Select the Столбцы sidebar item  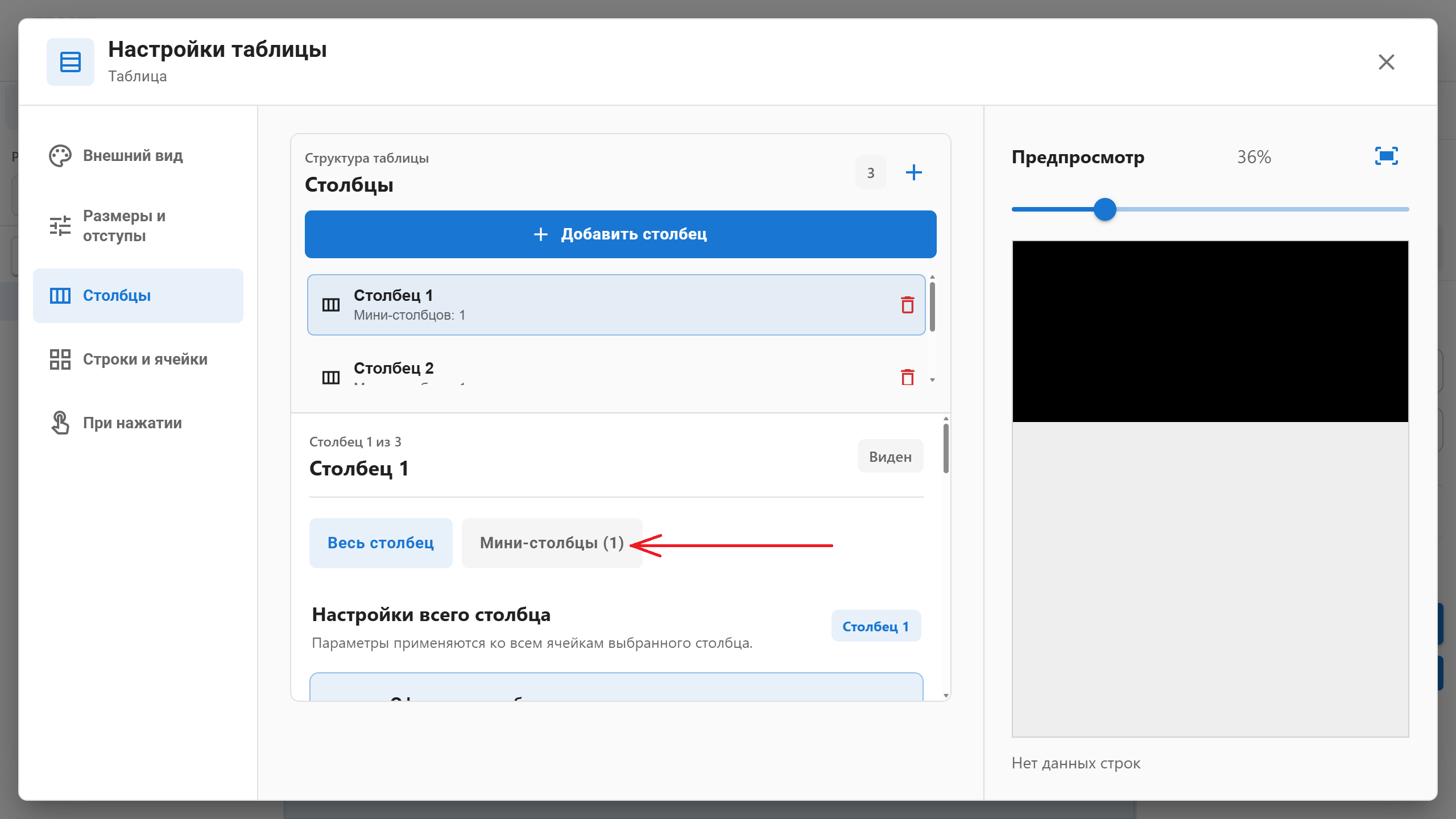[138, 296]
